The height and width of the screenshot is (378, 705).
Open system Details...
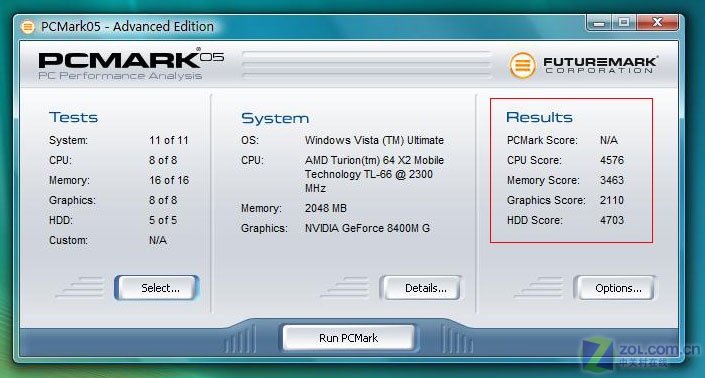(421, 288)
